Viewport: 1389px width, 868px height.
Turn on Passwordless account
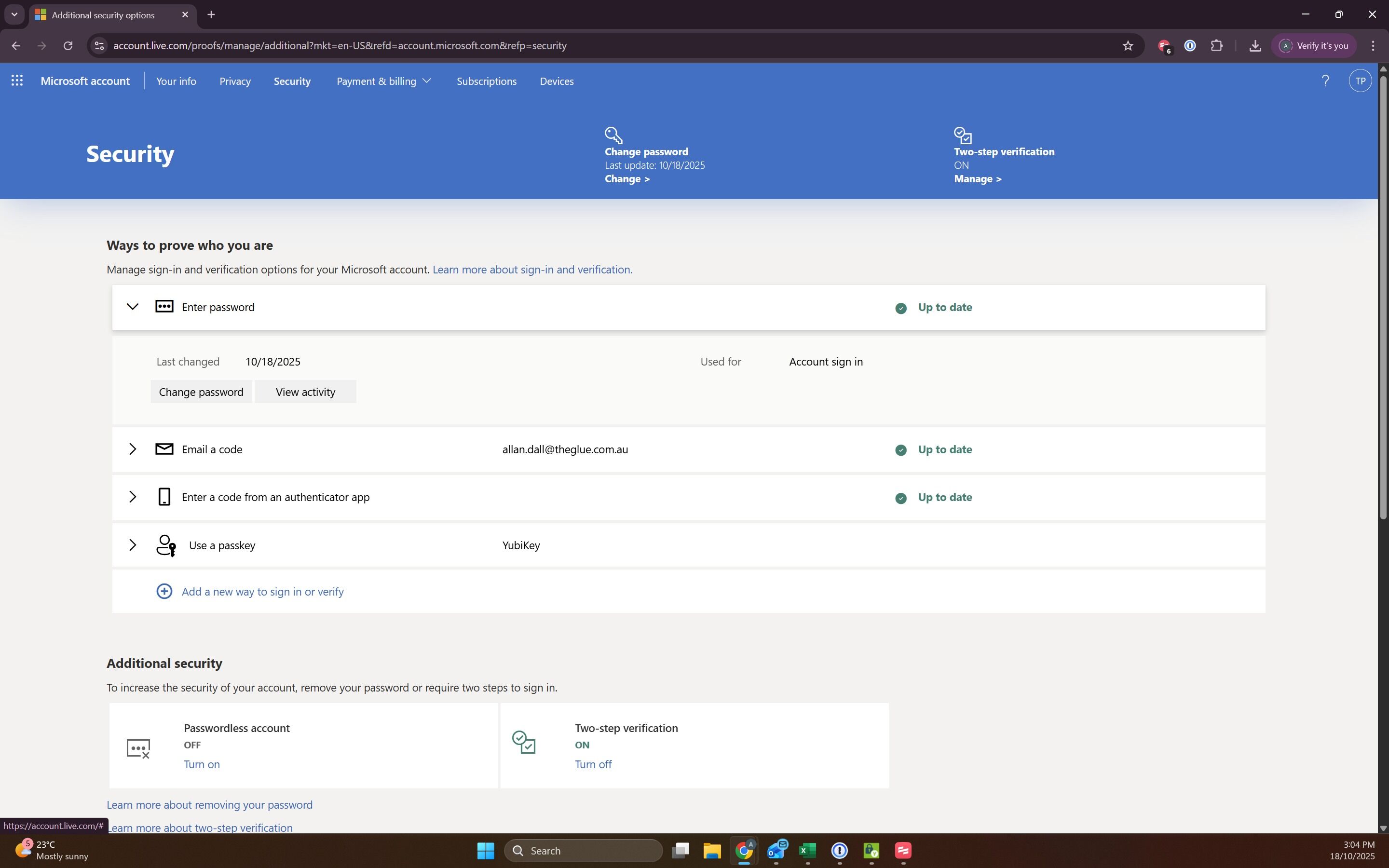coord(202,764)
